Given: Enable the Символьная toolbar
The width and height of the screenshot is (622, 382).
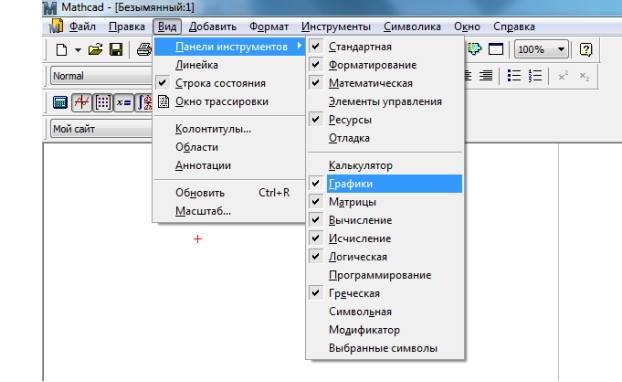Looking at the screenshot, I should click(x=385, y=311).
